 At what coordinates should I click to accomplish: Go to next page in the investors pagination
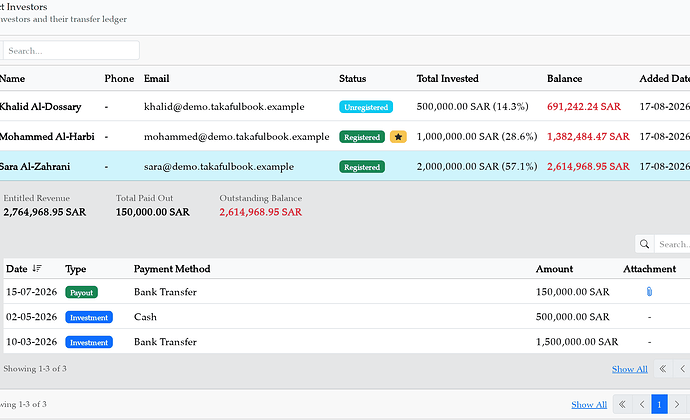pos(677,404)
